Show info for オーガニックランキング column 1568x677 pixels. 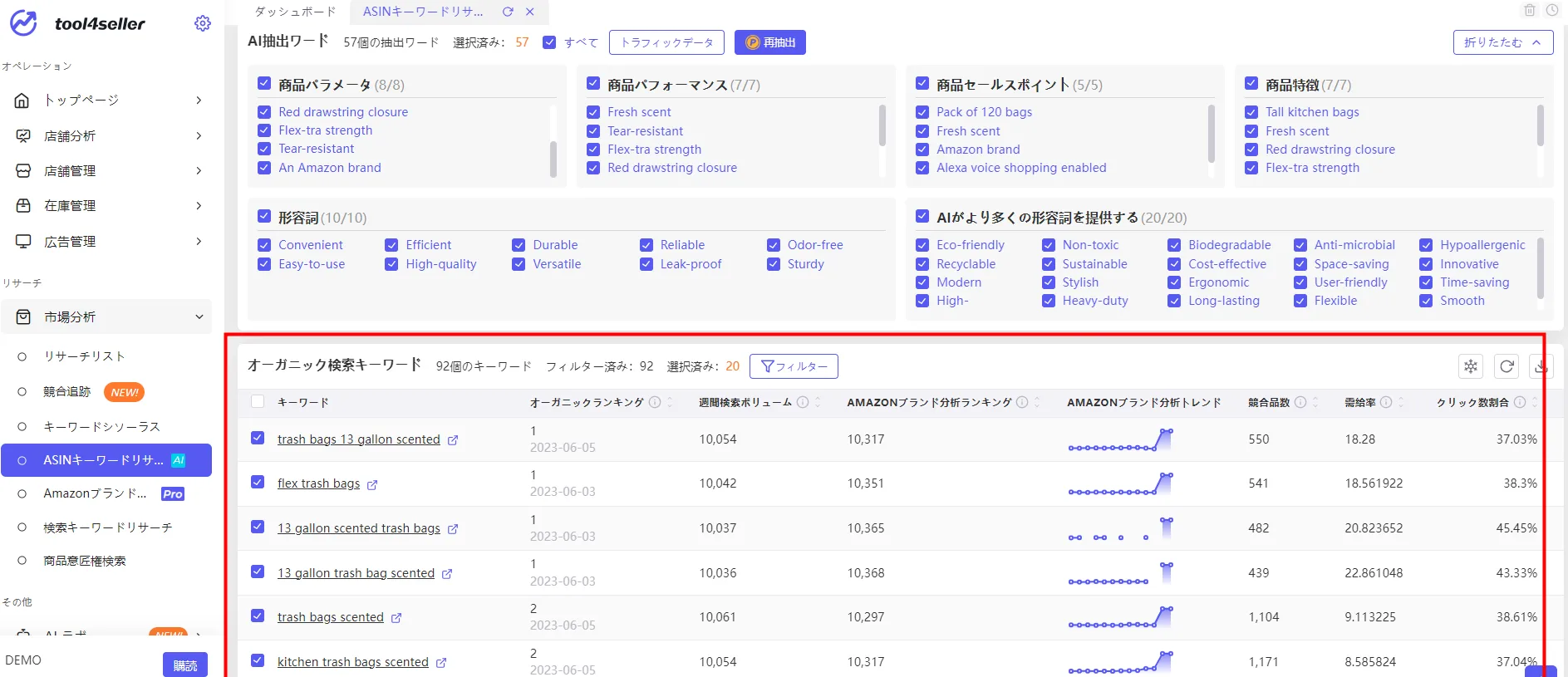[x=655, y=402]
